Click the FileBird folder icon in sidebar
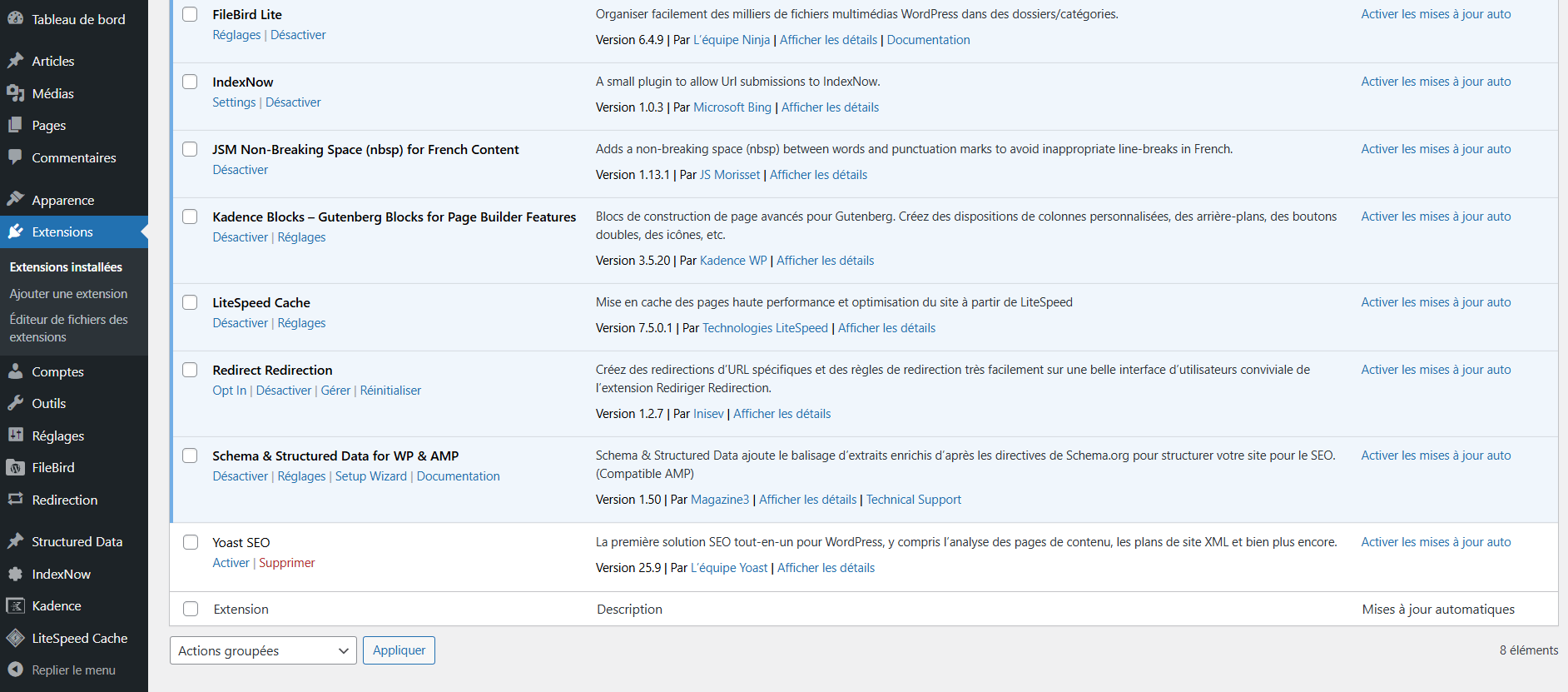This screenshot has width=1568, height=692. pos(15,468)
